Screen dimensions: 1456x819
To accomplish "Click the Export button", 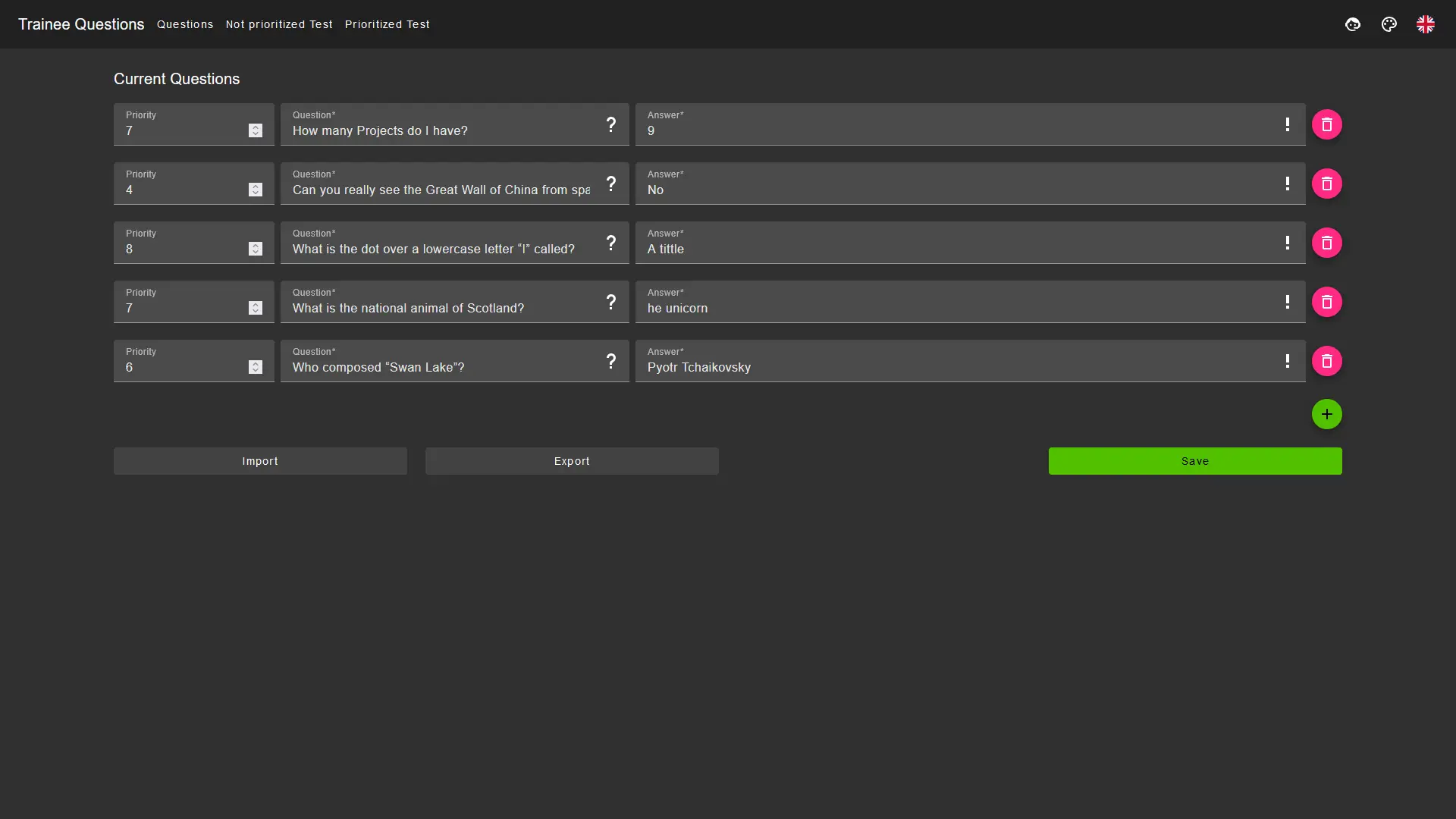I will coord(572,461).
